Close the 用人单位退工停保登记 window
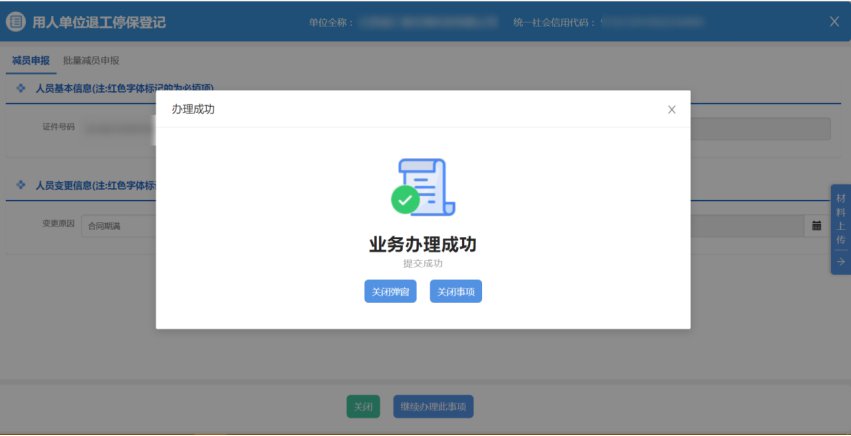The height and width of the screenshot is (436, 851). click(x=835, y=22)
